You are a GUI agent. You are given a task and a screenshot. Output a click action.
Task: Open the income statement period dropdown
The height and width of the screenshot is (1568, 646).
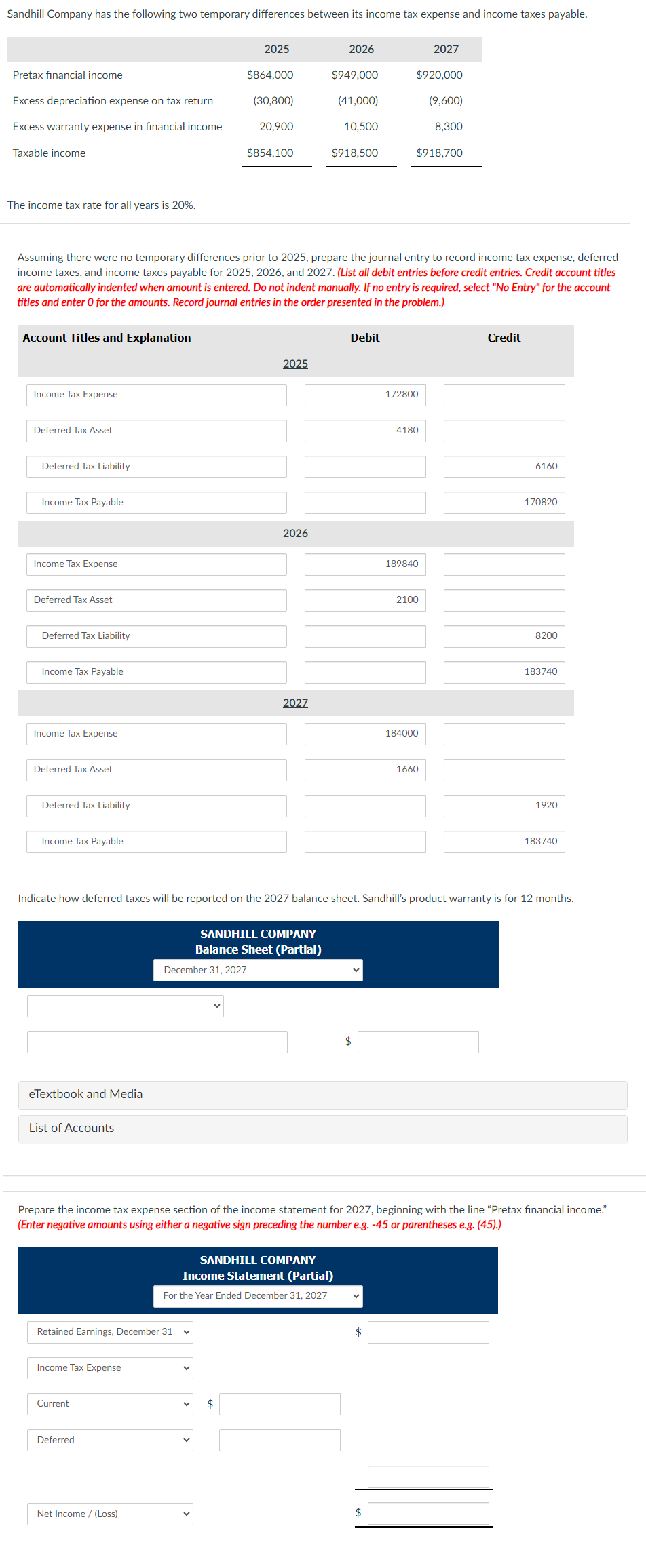click(x=258, y=1296)
